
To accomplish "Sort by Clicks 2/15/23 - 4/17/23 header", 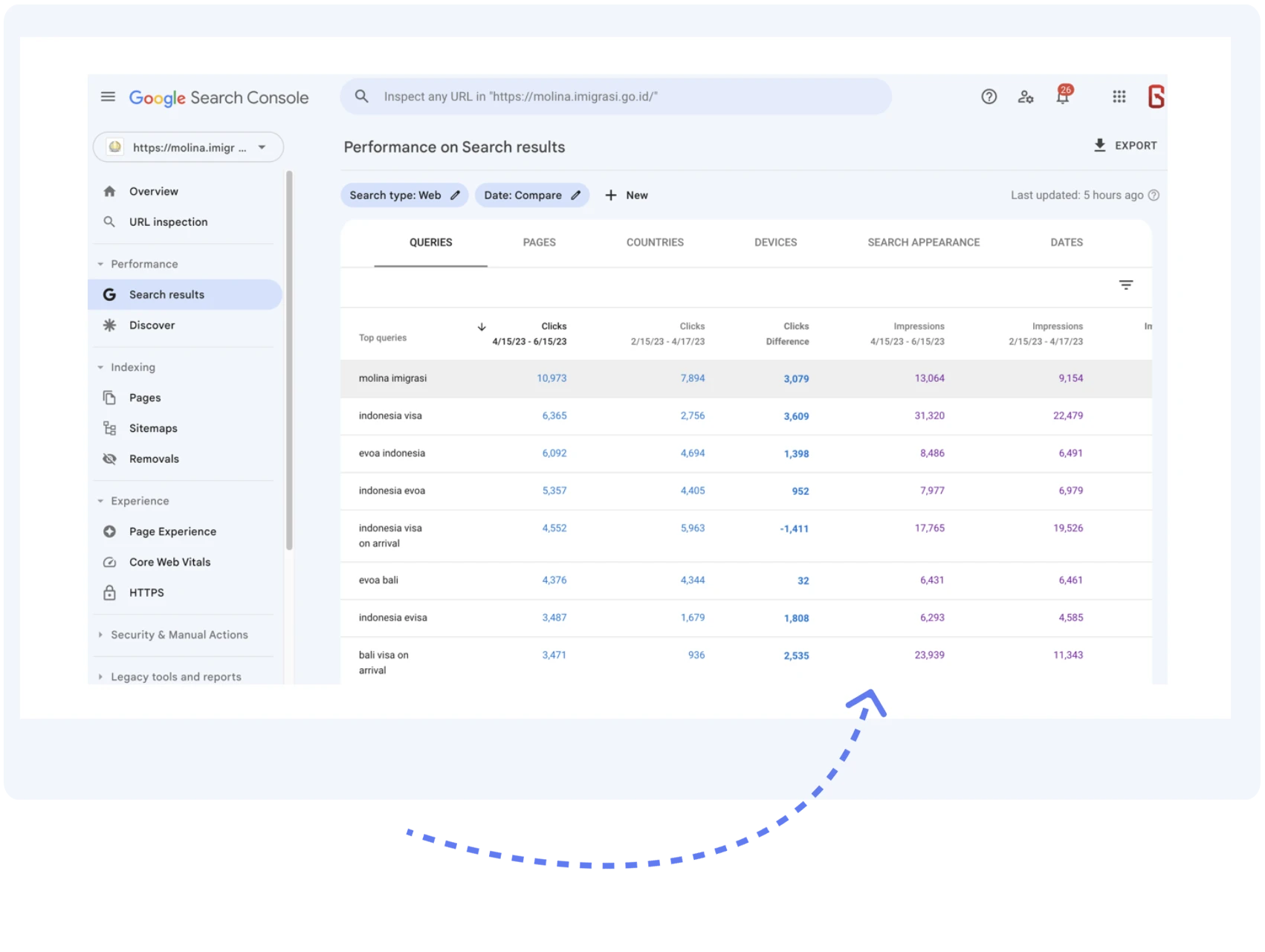I will tap(667, 334).
